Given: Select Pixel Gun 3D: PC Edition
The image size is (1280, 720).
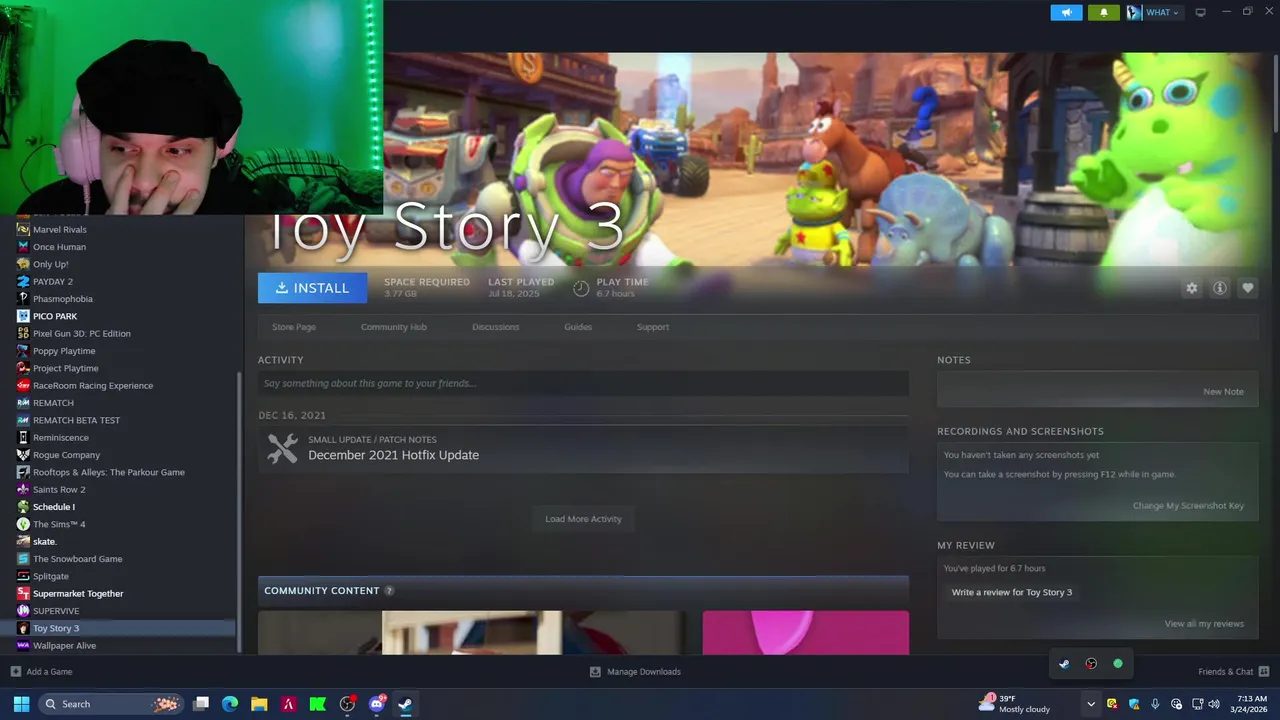Looking at the screenshot, I should tap(82, 334).
